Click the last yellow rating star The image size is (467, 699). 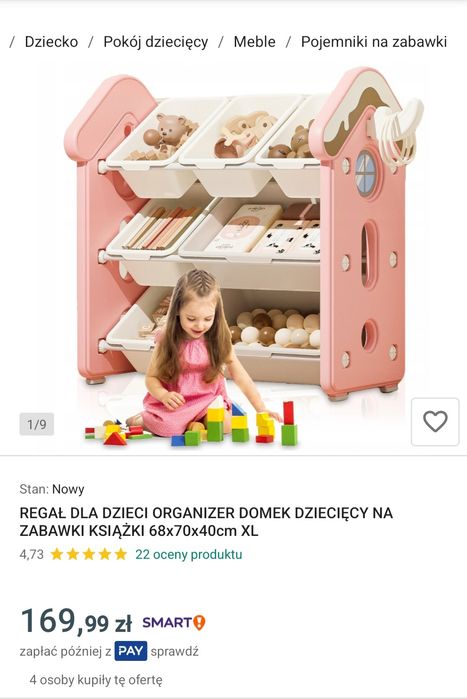click(121, 554)
